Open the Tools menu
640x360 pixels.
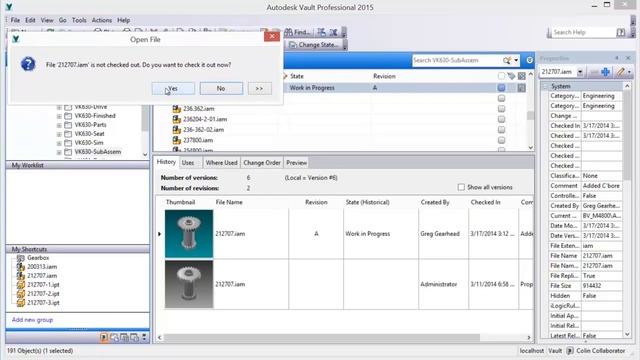click(x=79, y=20)
